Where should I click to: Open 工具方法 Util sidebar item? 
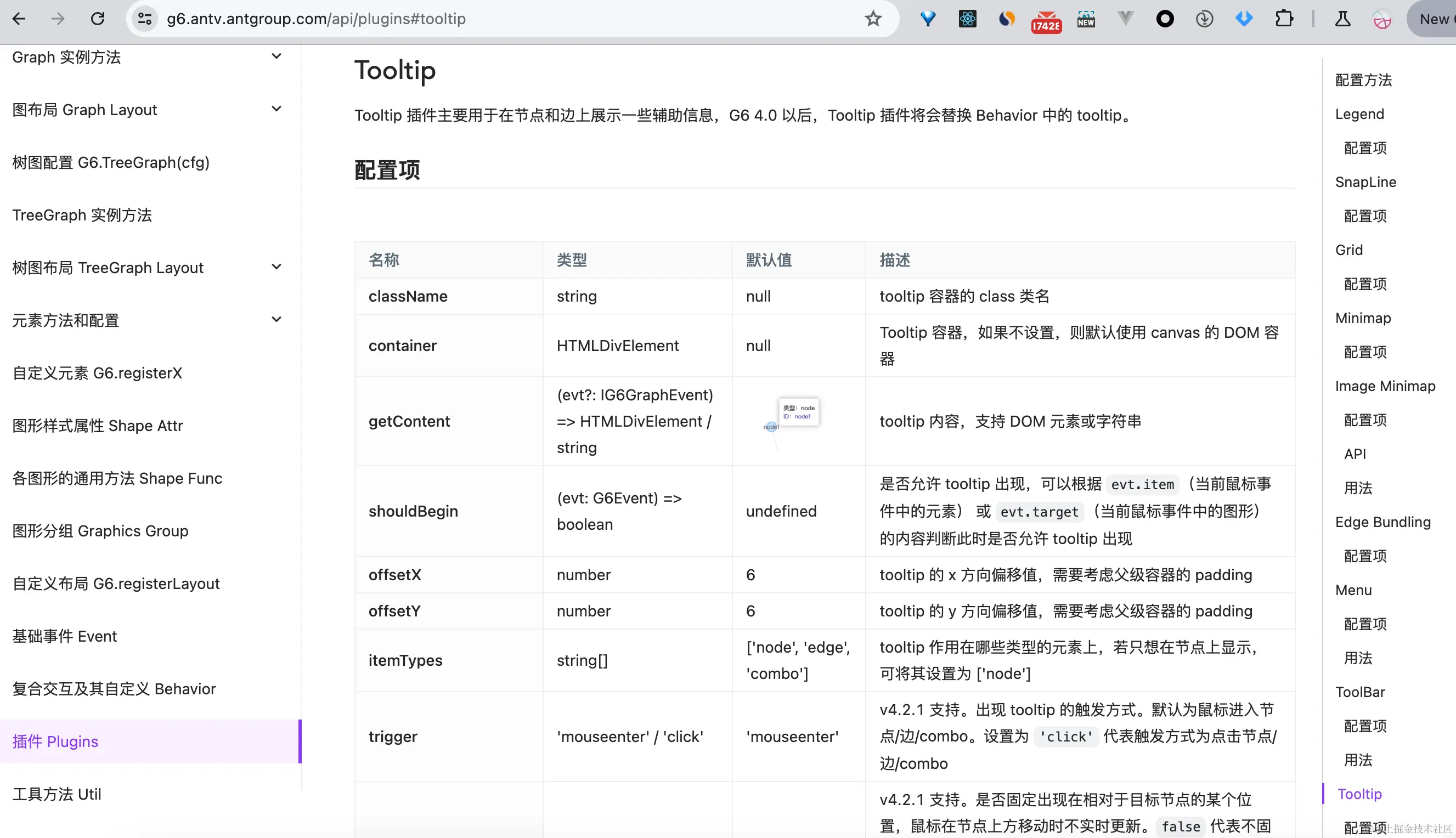[57, 794]
